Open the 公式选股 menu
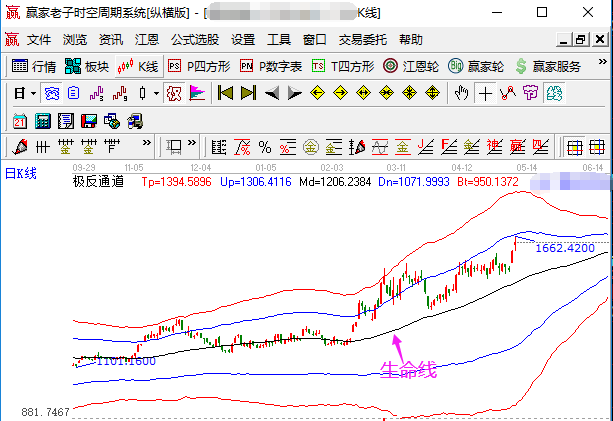Viewport: 613px width, 421px height. click(x=194, y=40)
